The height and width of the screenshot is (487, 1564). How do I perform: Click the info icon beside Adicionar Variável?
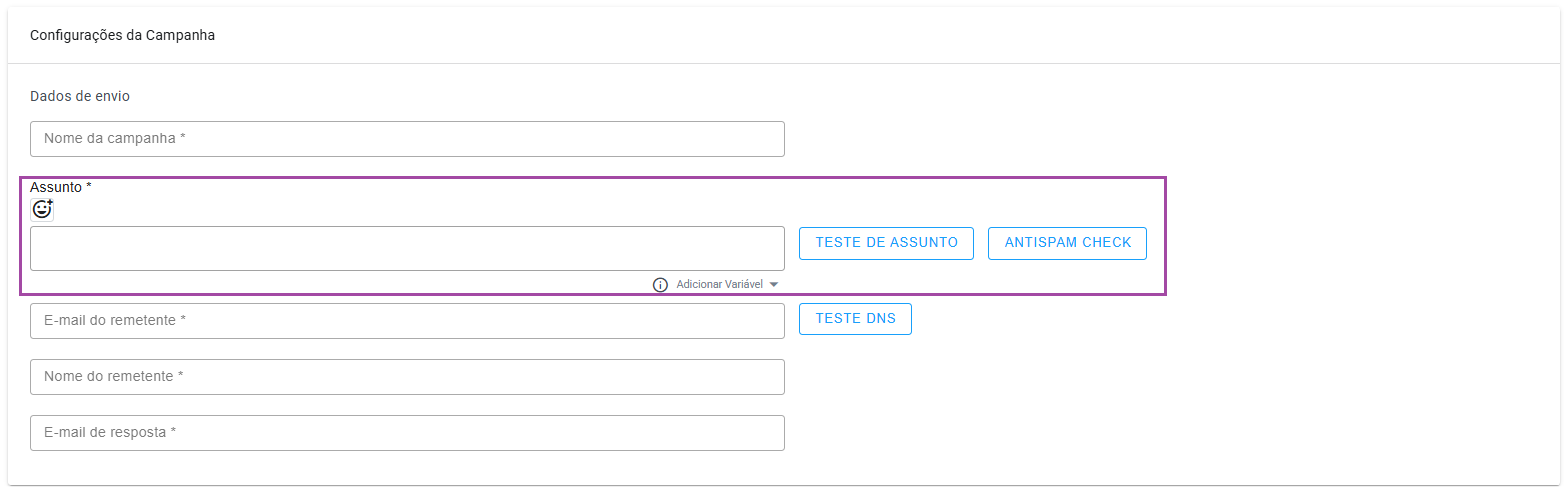point(660,285)
